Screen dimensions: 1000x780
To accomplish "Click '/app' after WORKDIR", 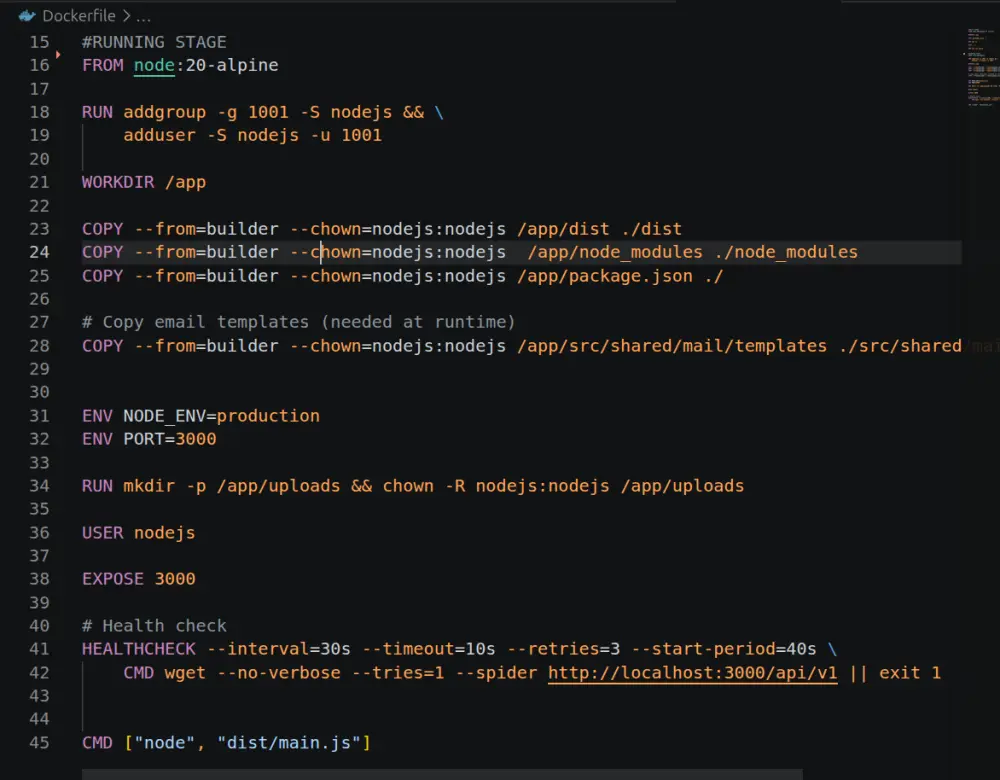I will click(x=186, y=182).
